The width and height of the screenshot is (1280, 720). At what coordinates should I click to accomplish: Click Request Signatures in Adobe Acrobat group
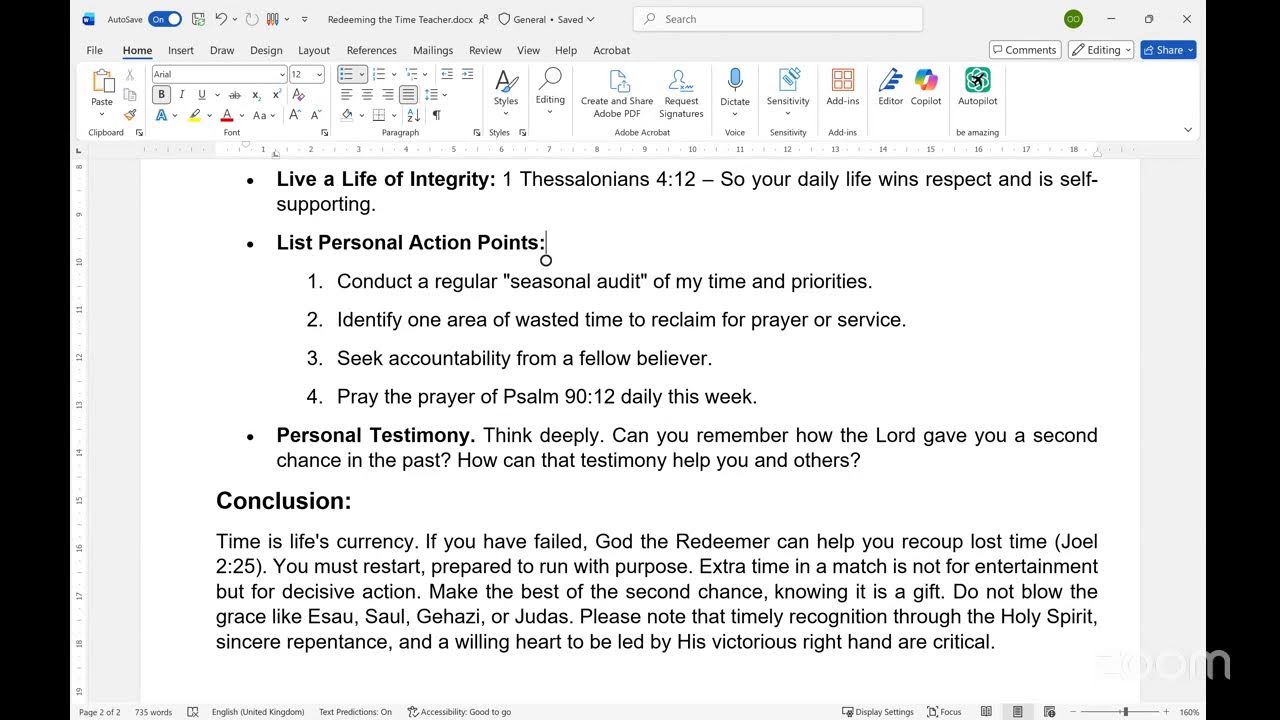(681, 93)
